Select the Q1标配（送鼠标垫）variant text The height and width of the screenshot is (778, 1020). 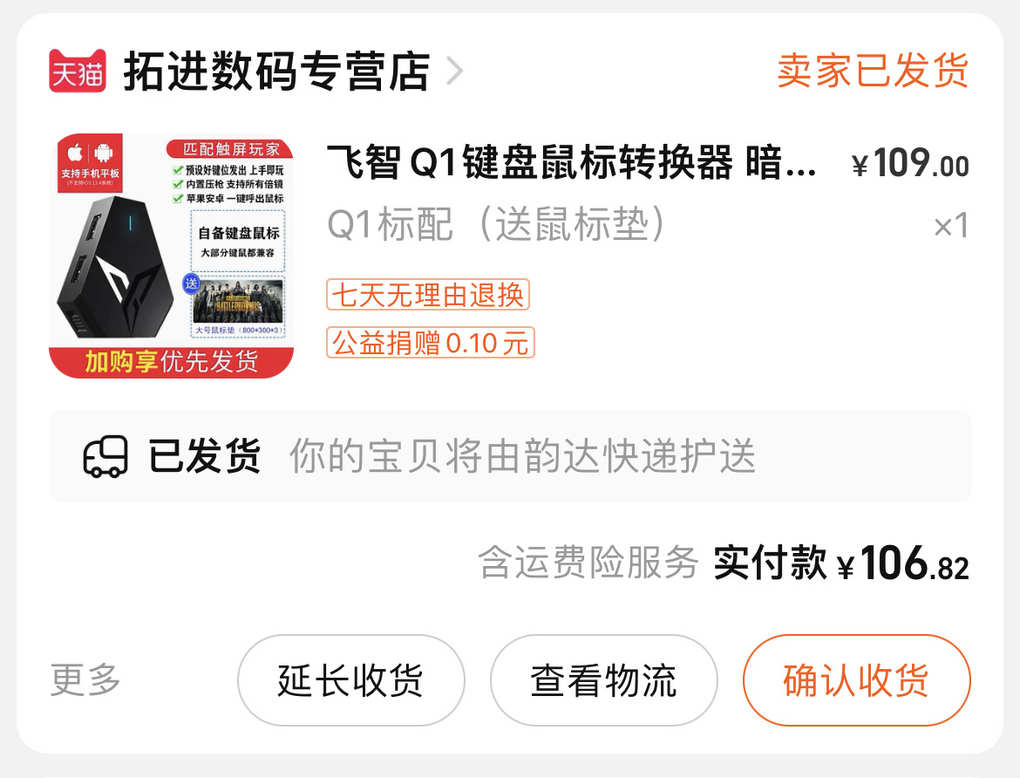click(x=496, y=224)
